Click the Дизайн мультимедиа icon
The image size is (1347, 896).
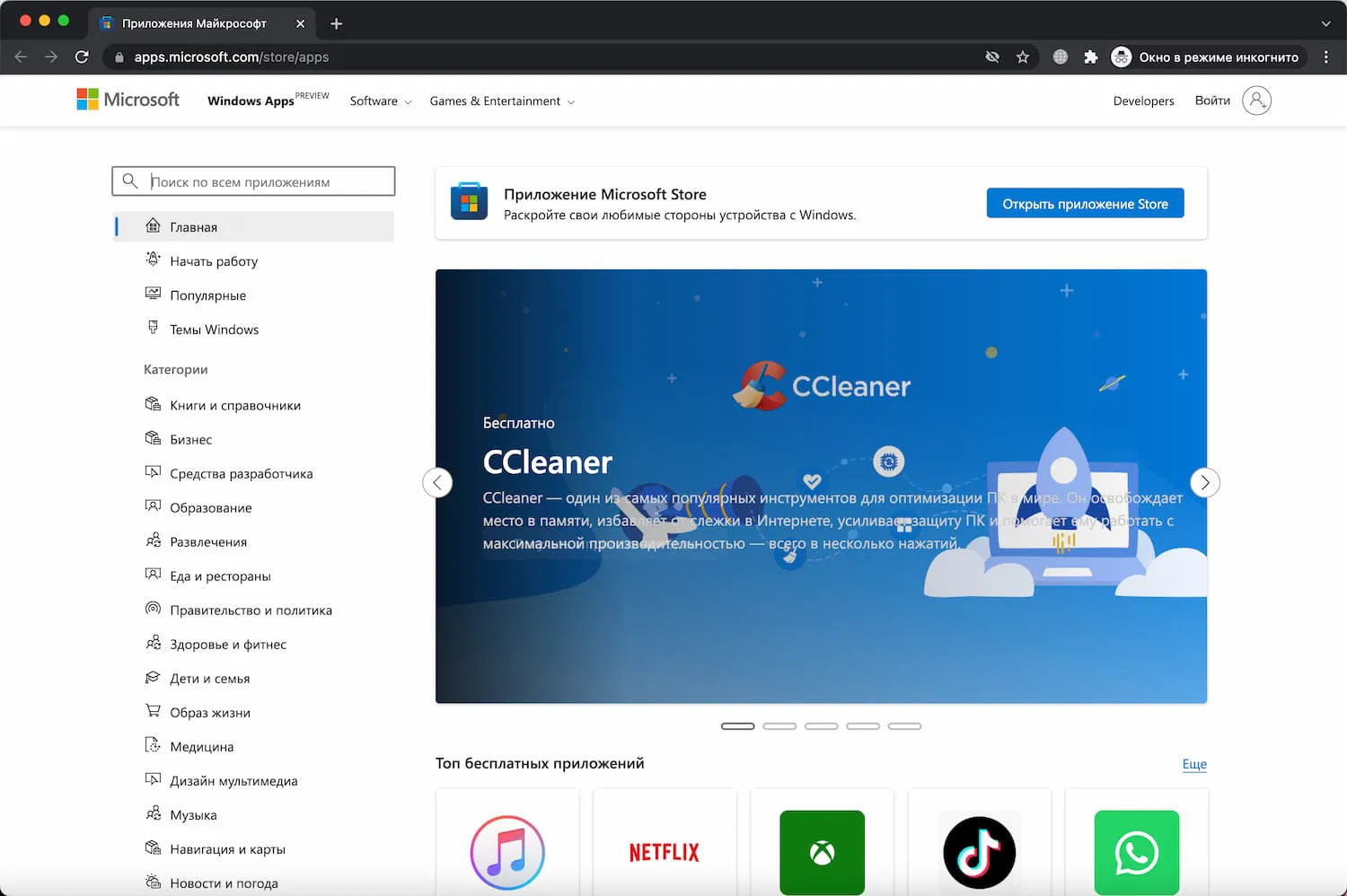click(153, 780)
